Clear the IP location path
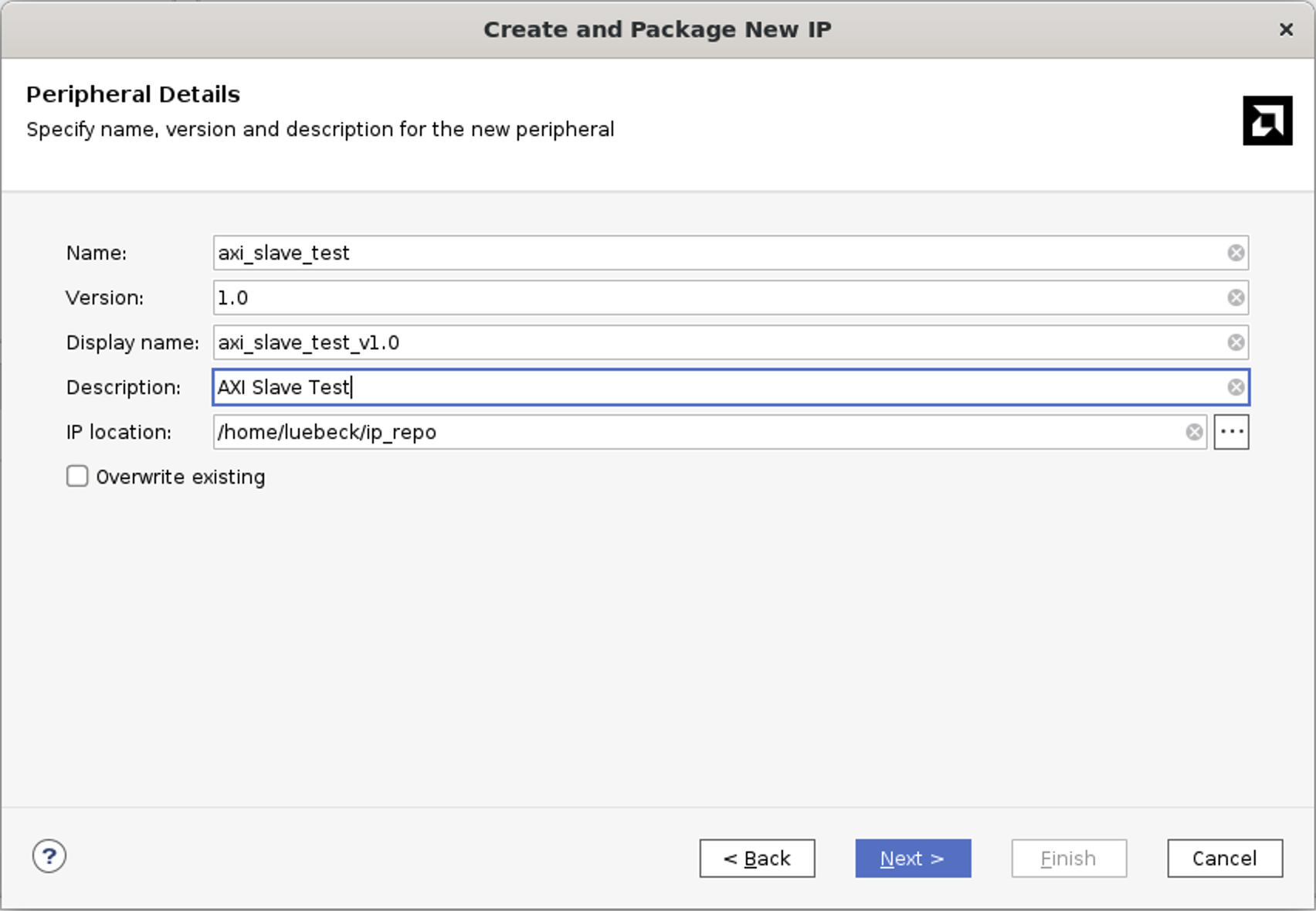Image resolution: width=1316 pixels, height=911 pixels. (1194, 432)
